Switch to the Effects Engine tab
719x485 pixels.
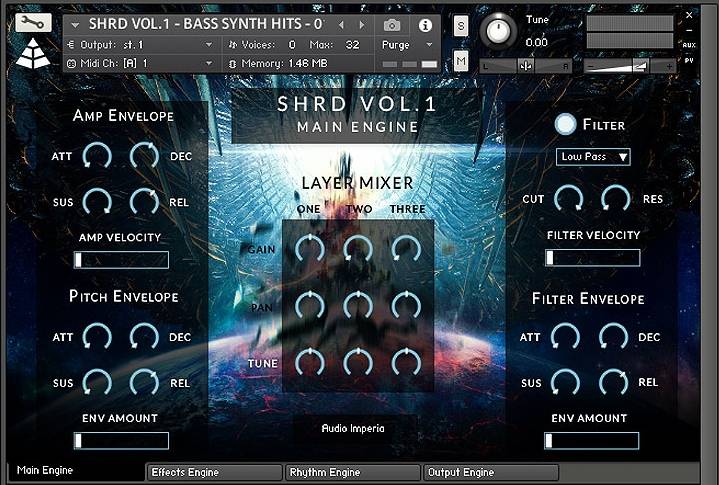(x=213, y=472)
